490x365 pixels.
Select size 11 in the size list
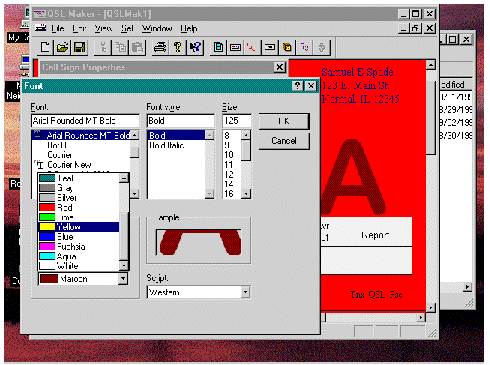click(232, 165)
